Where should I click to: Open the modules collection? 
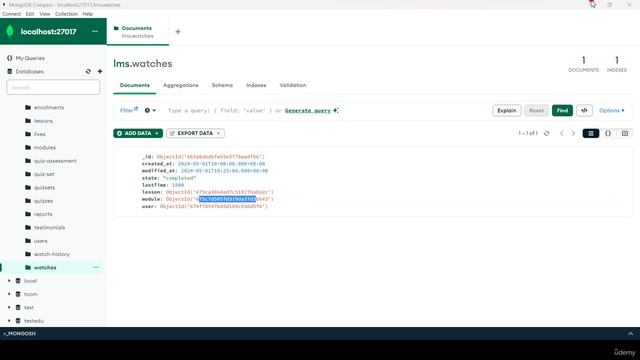(x=45, y=147)
